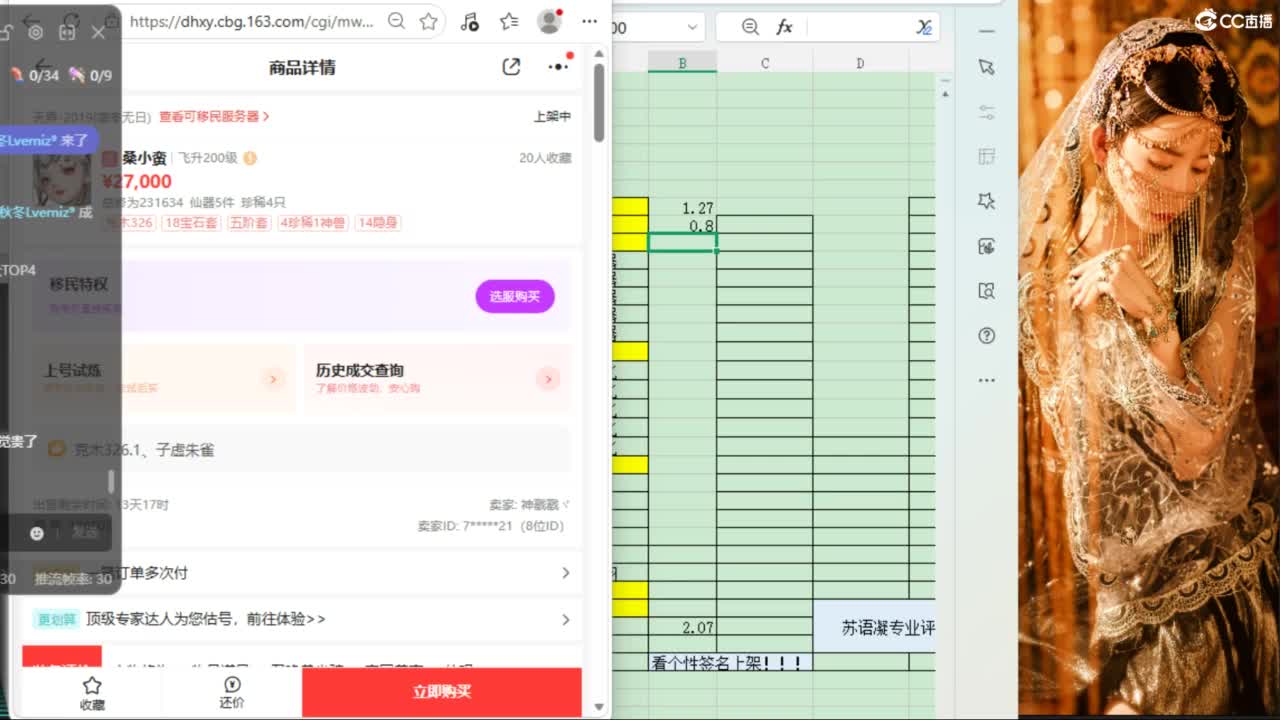The height and width of the screenshot is (720, 1280).
Task: Click the star-pointer icon in sidebar
Action: point(987,202)
